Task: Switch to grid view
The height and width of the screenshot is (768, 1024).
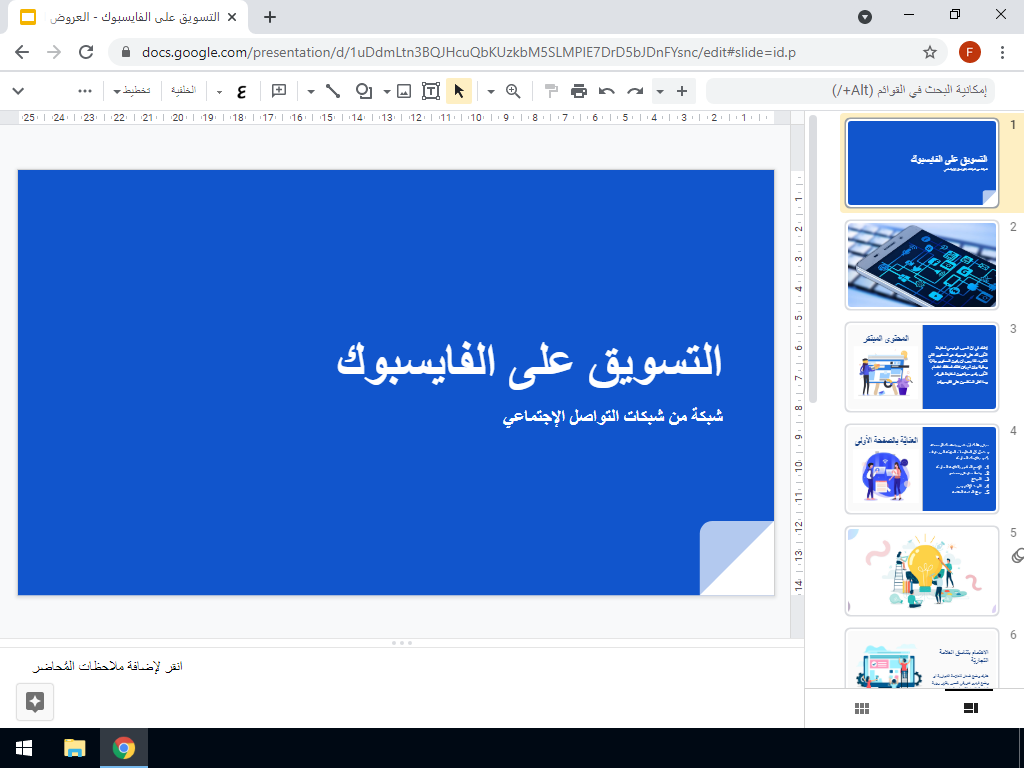Action: 862,709
